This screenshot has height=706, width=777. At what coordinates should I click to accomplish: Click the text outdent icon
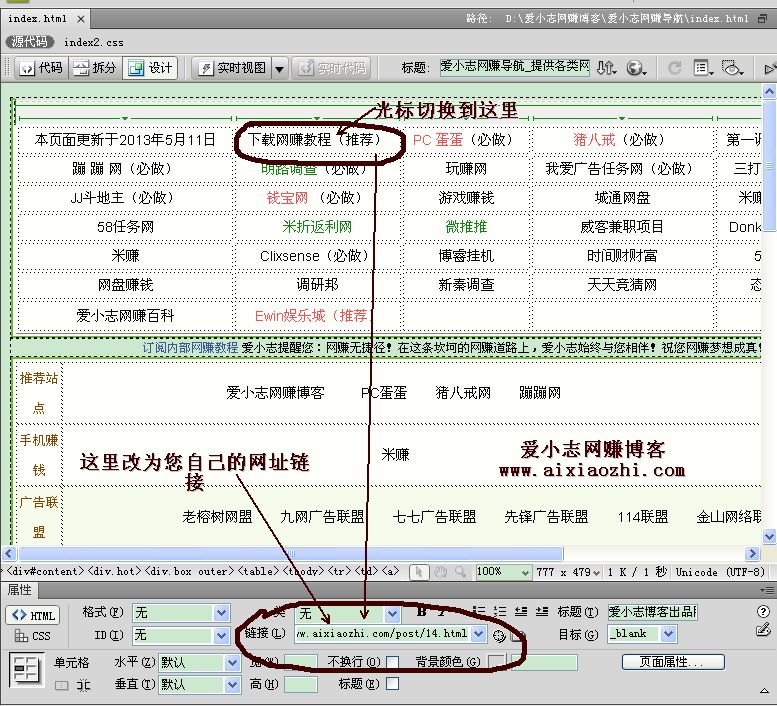[x=520, y=612]
